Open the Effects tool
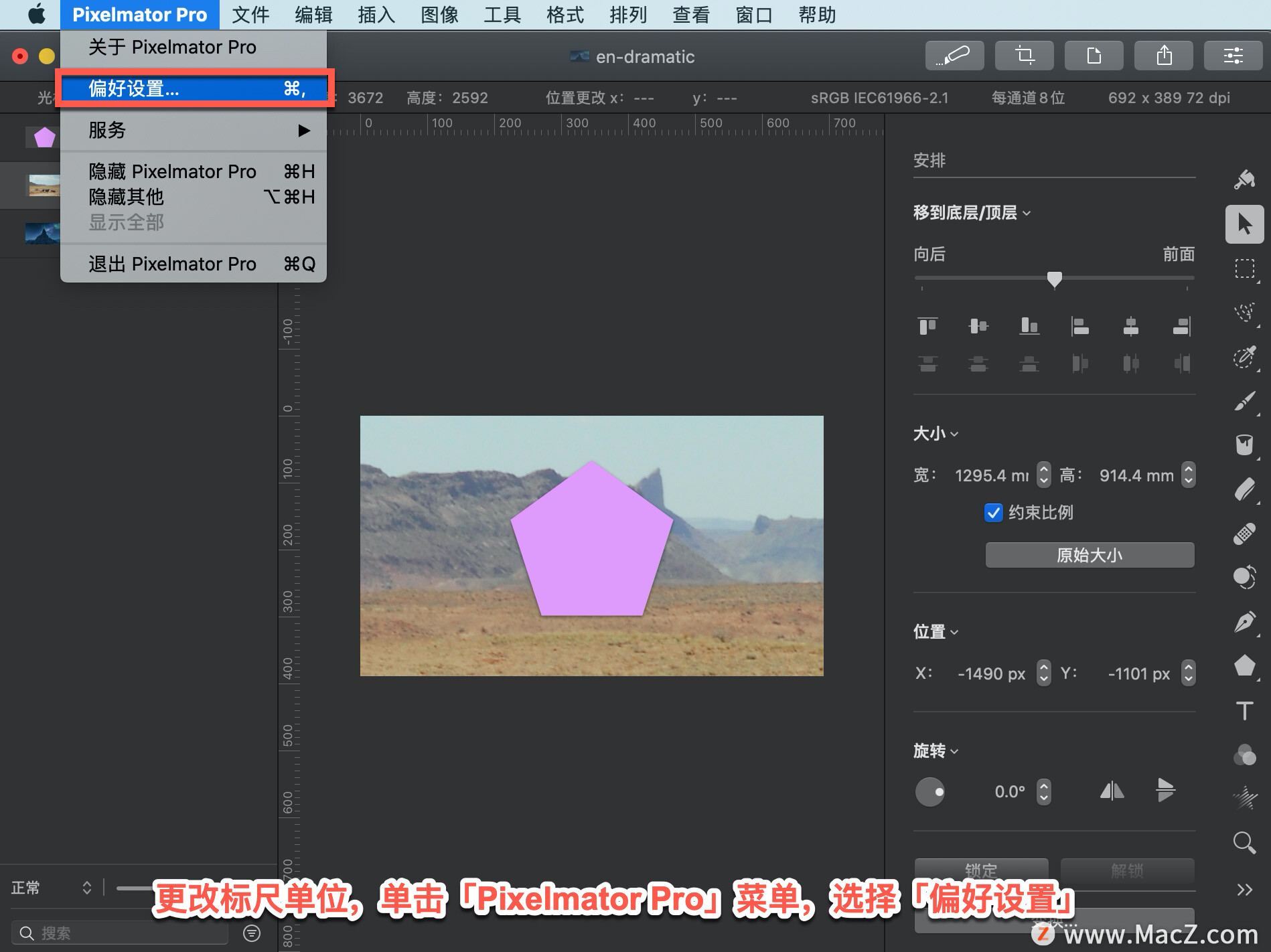Viewport: 1271px width, 952px height. 1244,798
